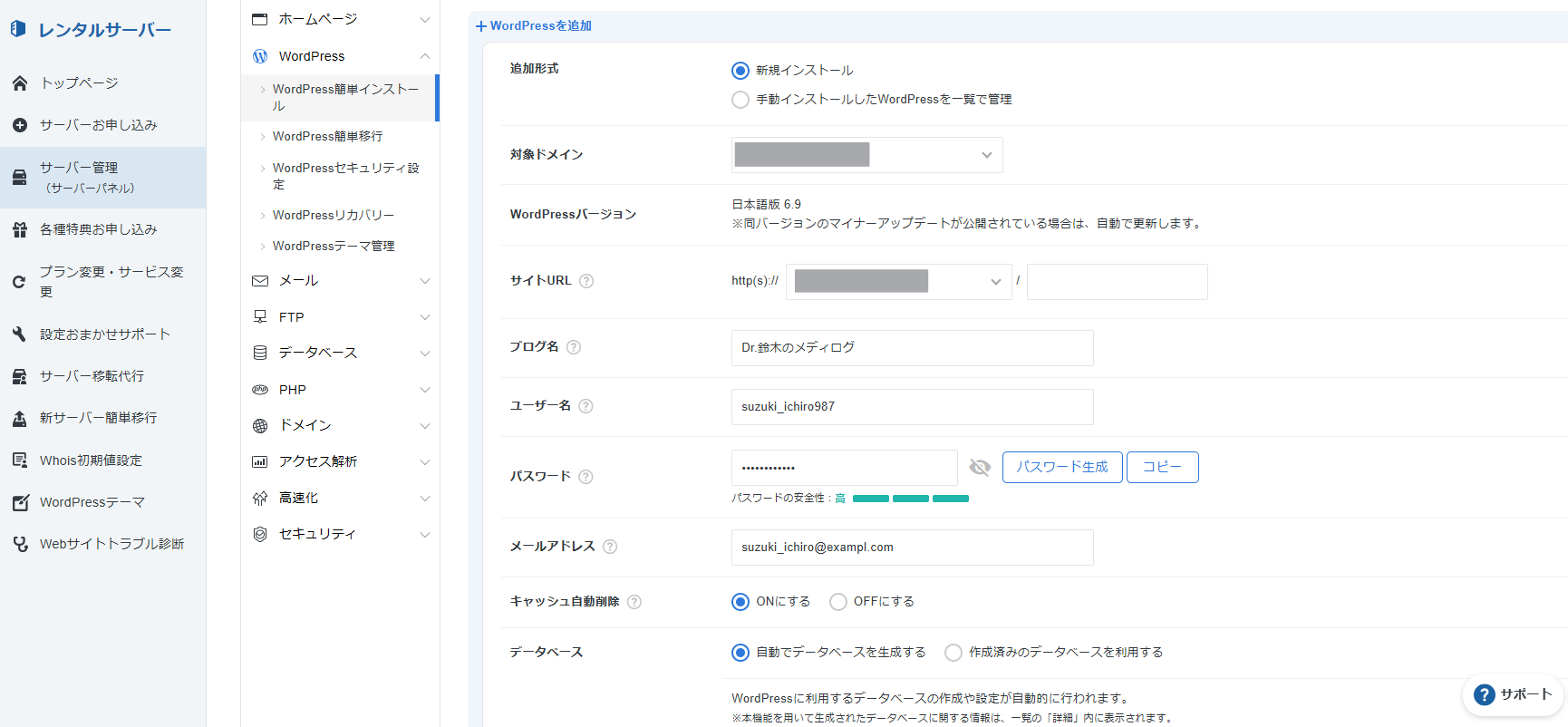Screen dimensions: 1568x727
Task: Click the サーバー移転代行 sidebar icon
Action: pyautogui.click(x=20, y=376)
